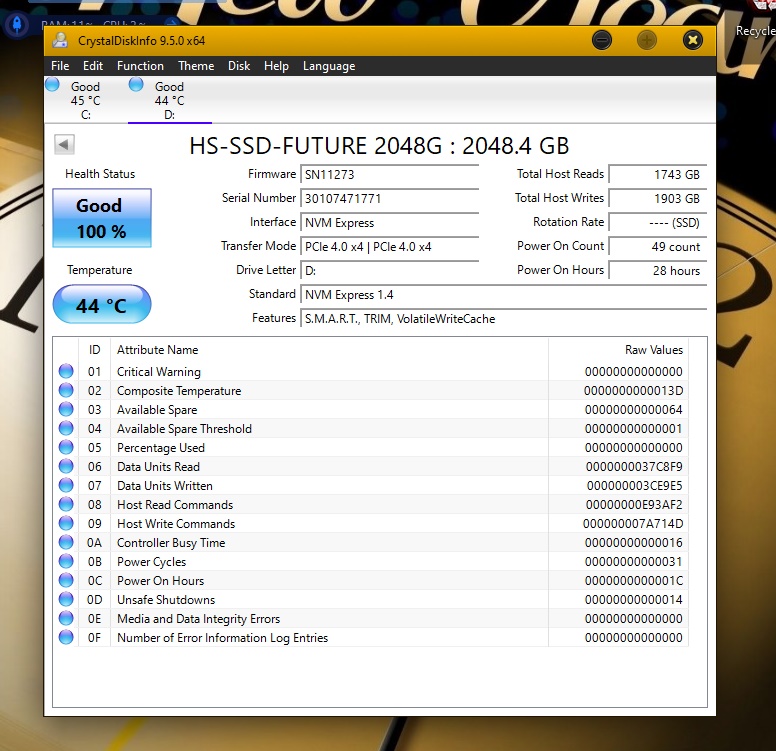Select the Composite Temperature attribute name
This screenshot has height=751, width=776.
[x=179, y=391]
